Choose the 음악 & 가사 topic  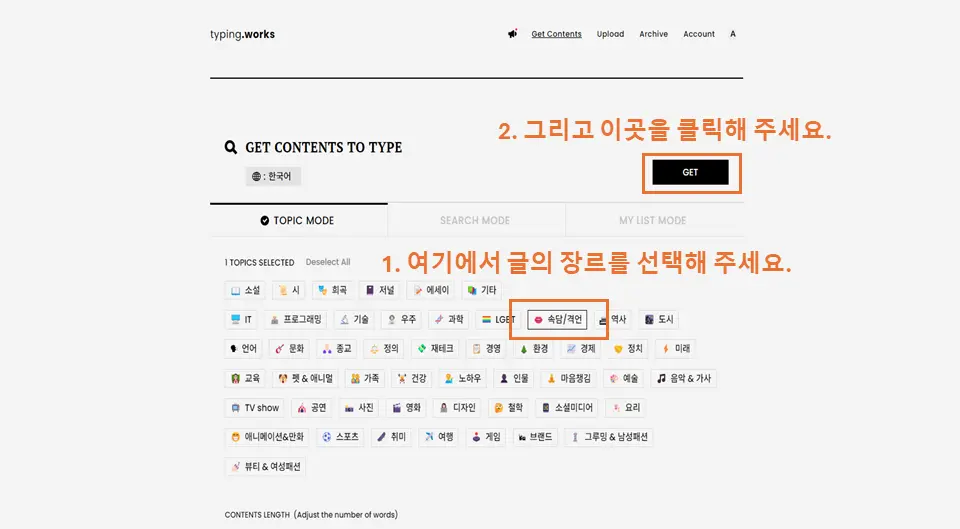click(684, 378)
